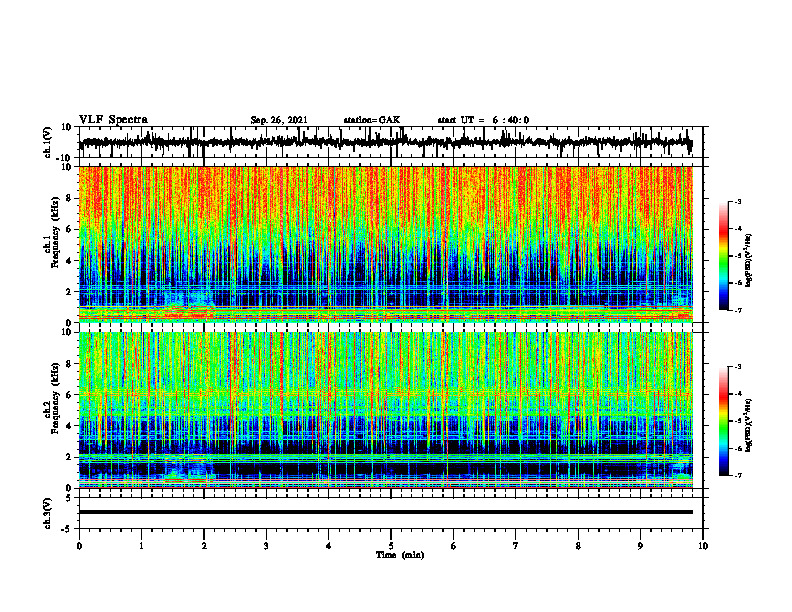The image size is (792, 612).
Task: Click the ch.1 colorbar log(PSD) unit label
Action: point(749,260)
